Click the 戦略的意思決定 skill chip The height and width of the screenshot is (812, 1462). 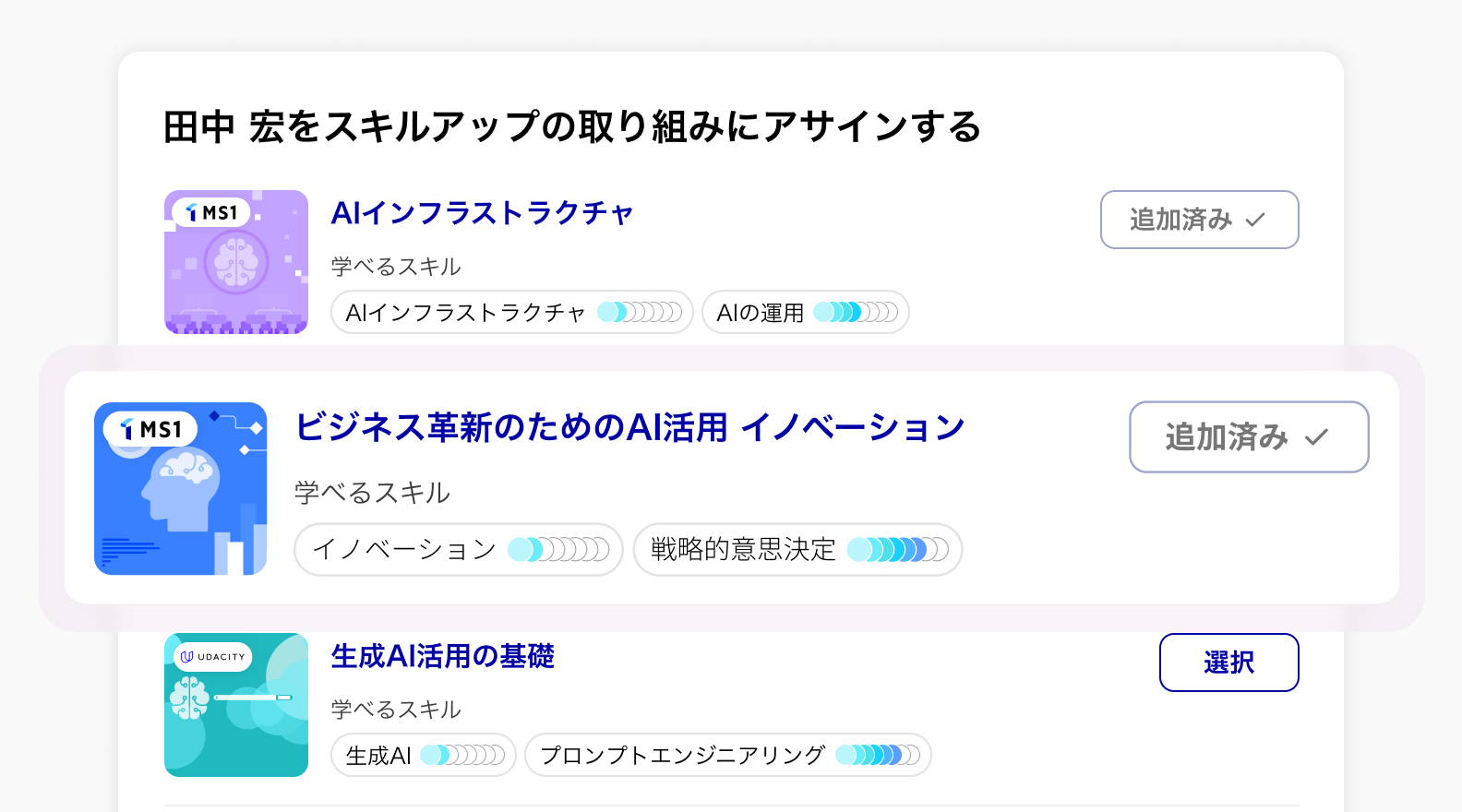pyautogui.click(x=798, y=549)
